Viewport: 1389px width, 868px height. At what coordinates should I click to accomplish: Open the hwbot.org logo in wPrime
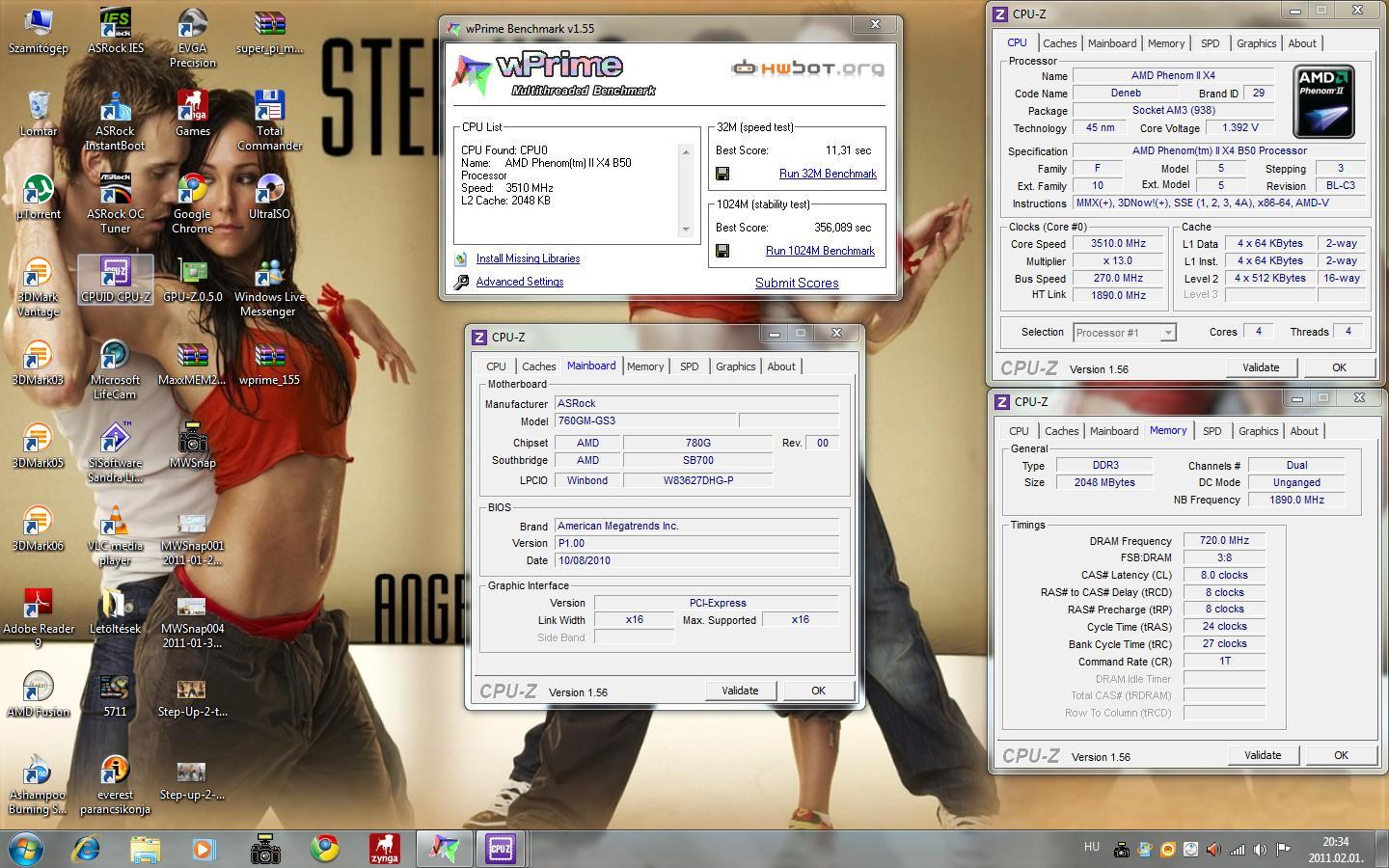pyautogui.click(x=807, y=68)
